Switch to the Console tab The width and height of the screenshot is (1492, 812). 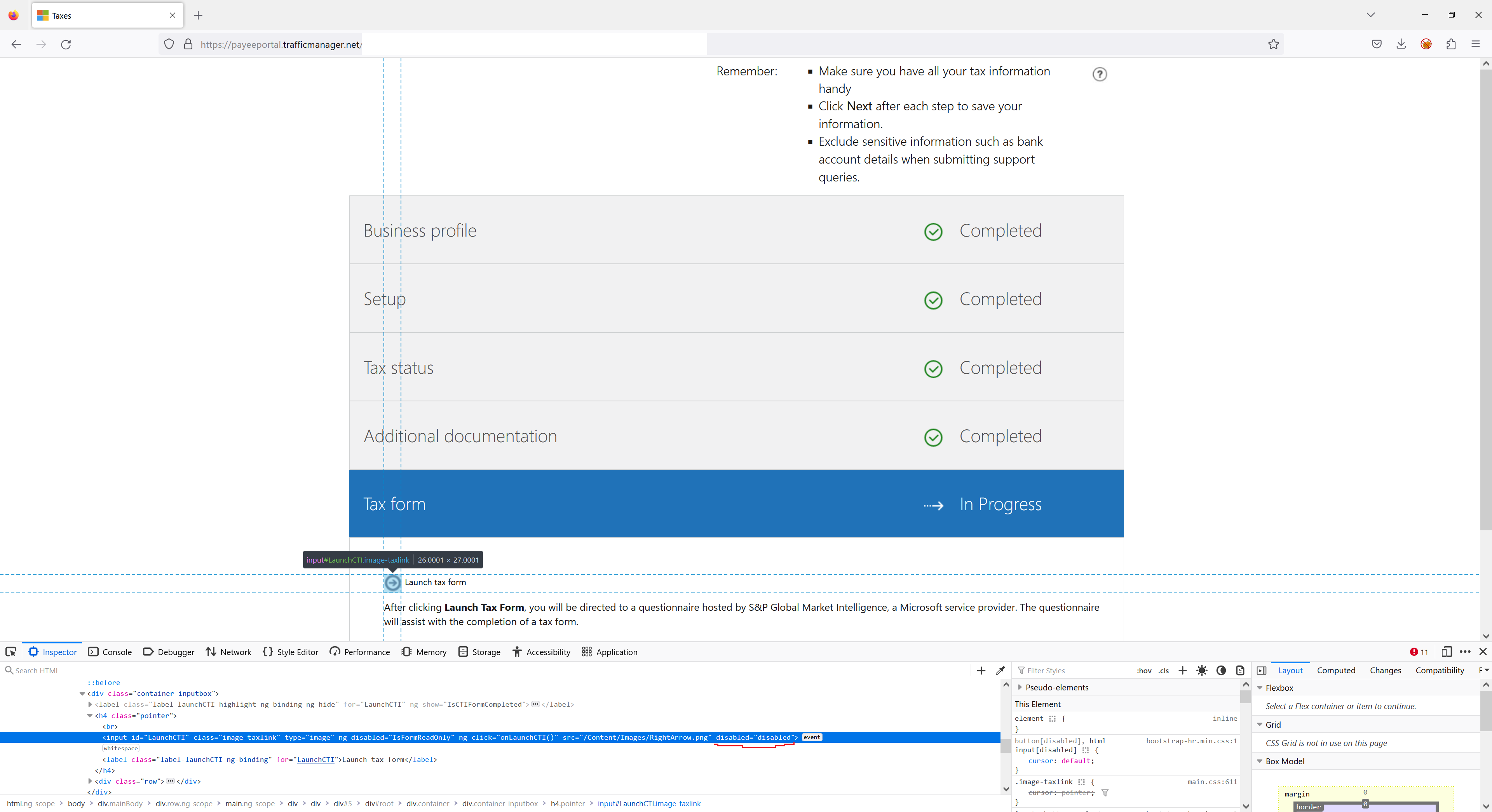tap(110, 652)
